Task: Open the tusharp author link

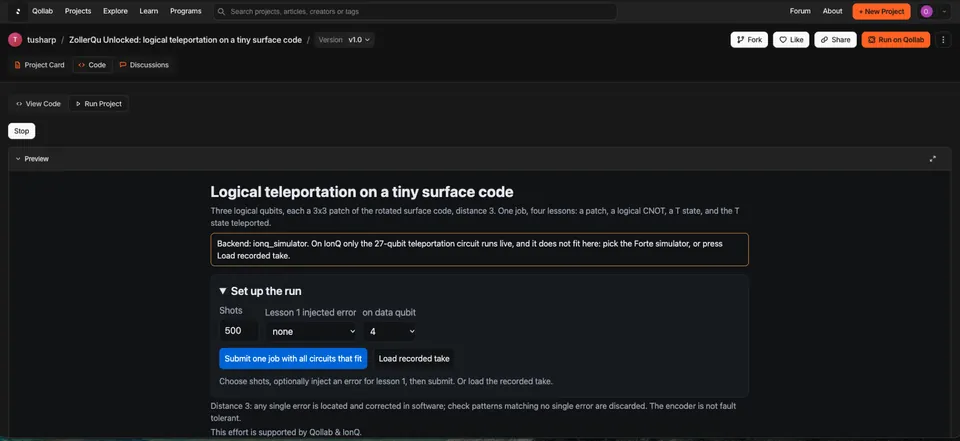Action: (42, 40)
